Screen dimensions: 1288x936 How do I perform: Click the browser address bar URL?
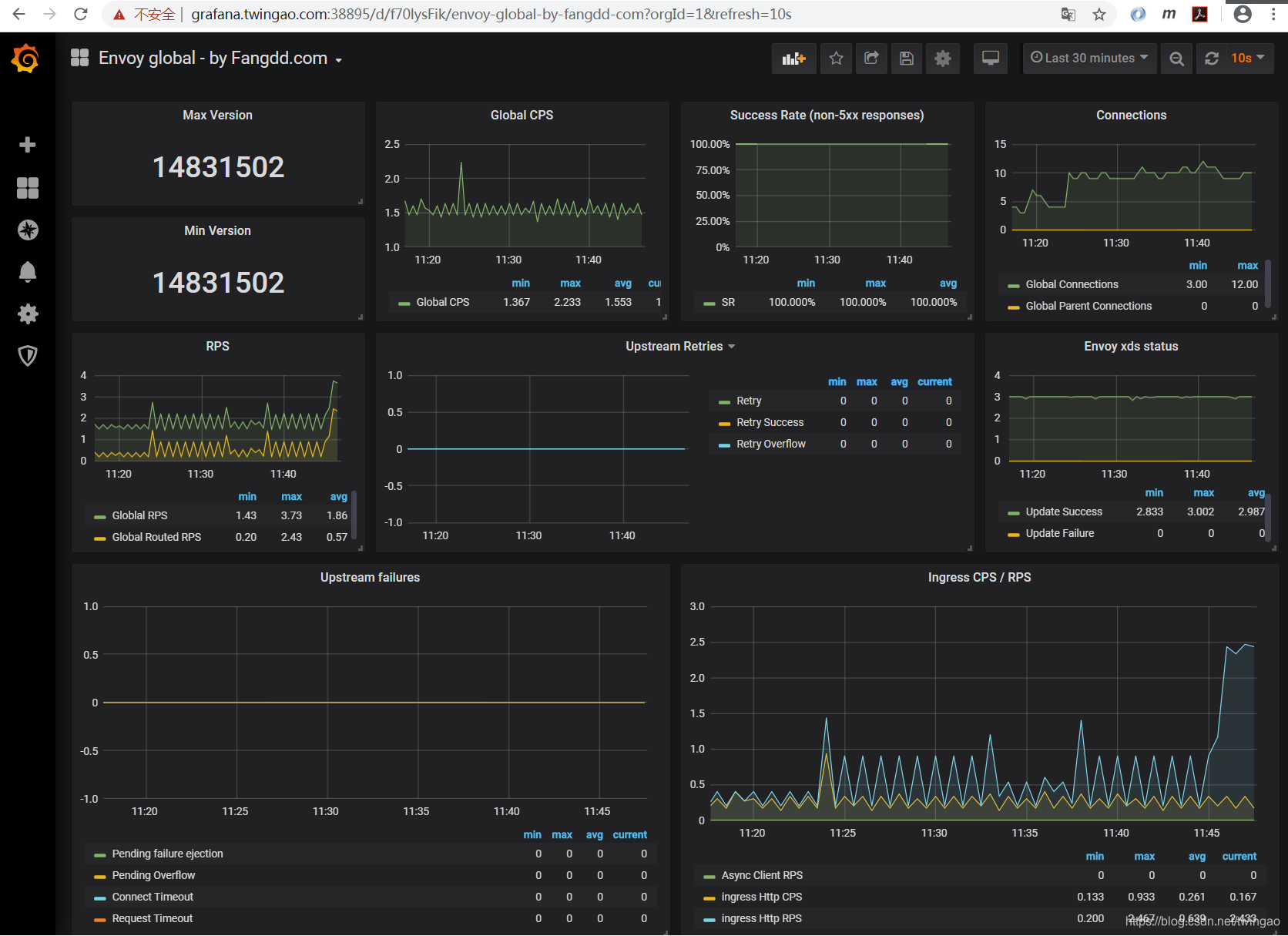pos(491,14)
